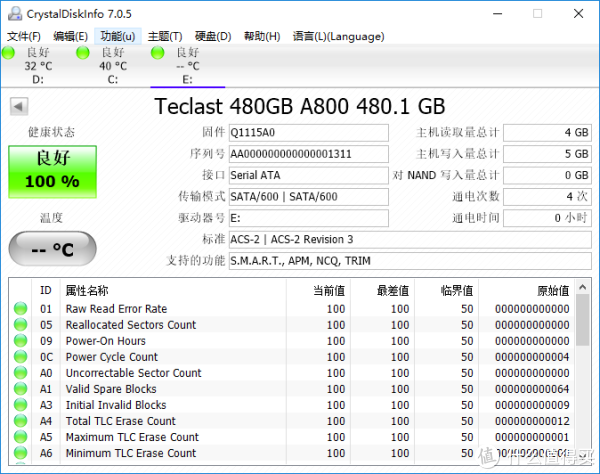Click the attribute list scrollbar thumb

[583, 320]
